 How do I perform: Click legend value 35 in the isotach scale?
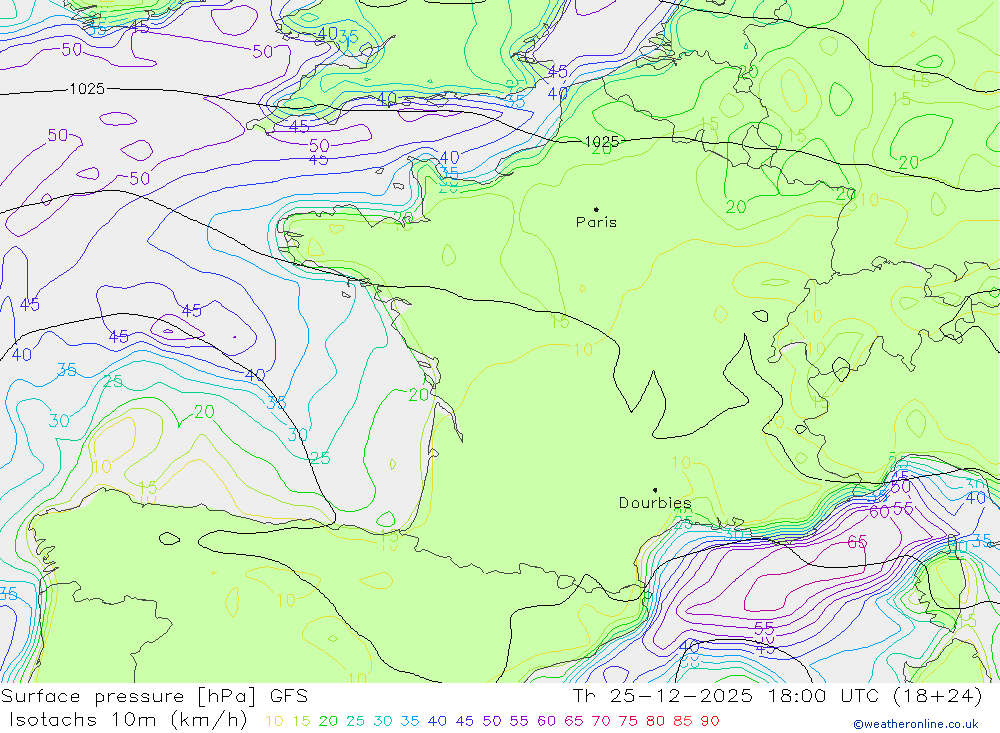point(409,721)
